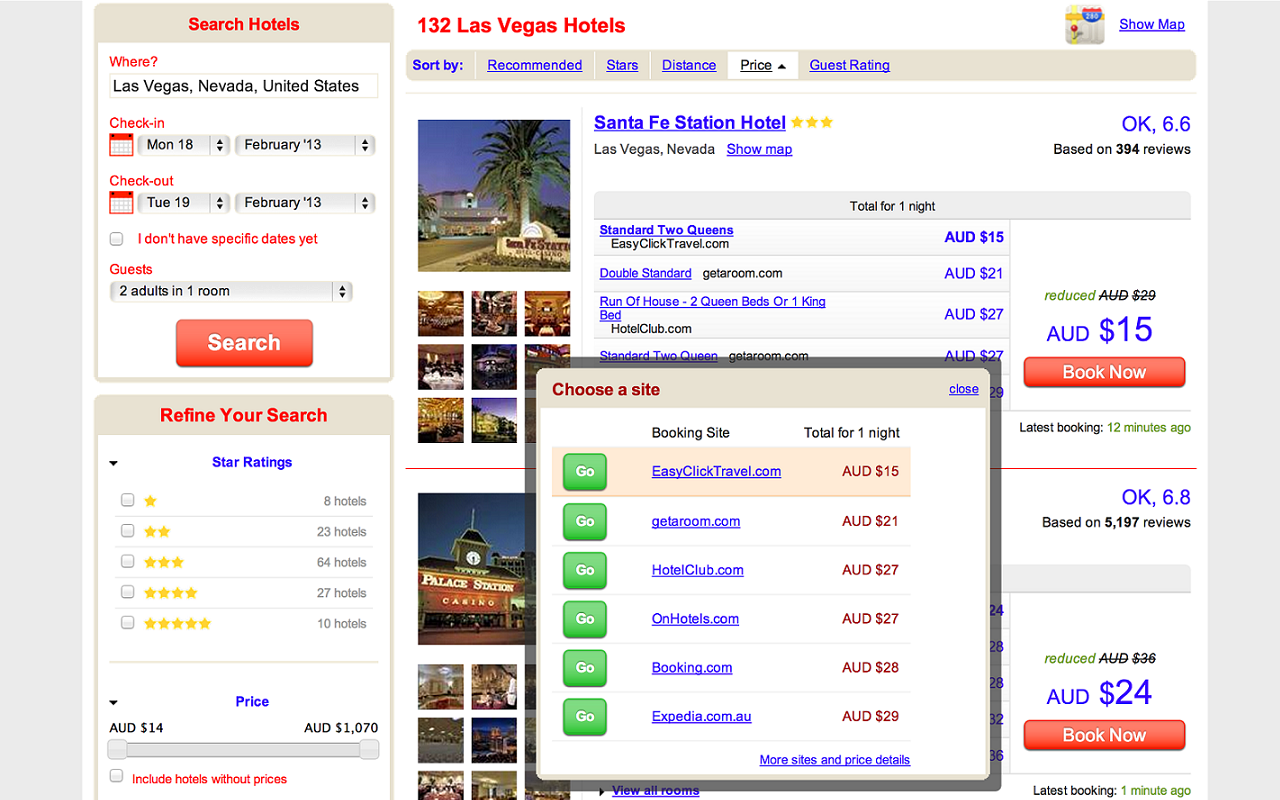Viewport: 1280px width, 800px height.
Task: Click Go button for Expedia.com.au
Action: click(585, 717)
